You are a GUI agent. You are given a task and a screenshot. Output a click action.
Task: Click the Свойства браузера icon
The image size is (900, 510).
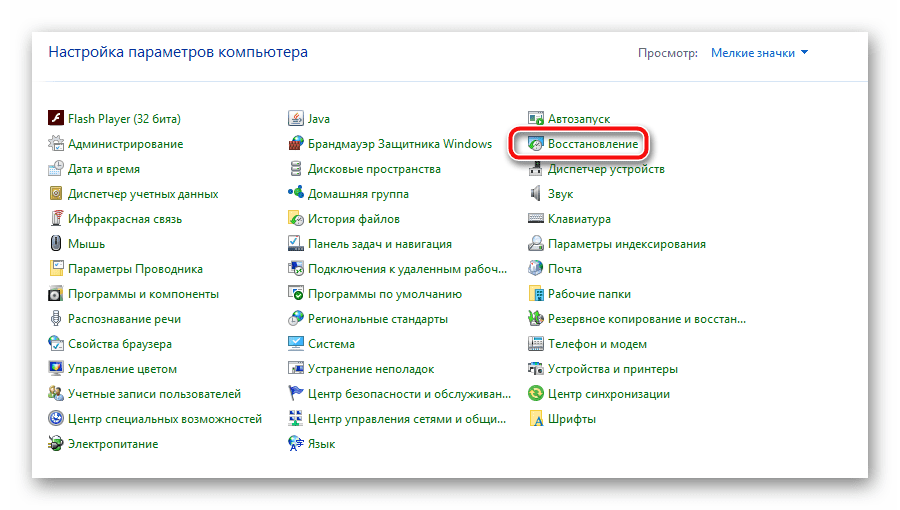tap(56, 344)
